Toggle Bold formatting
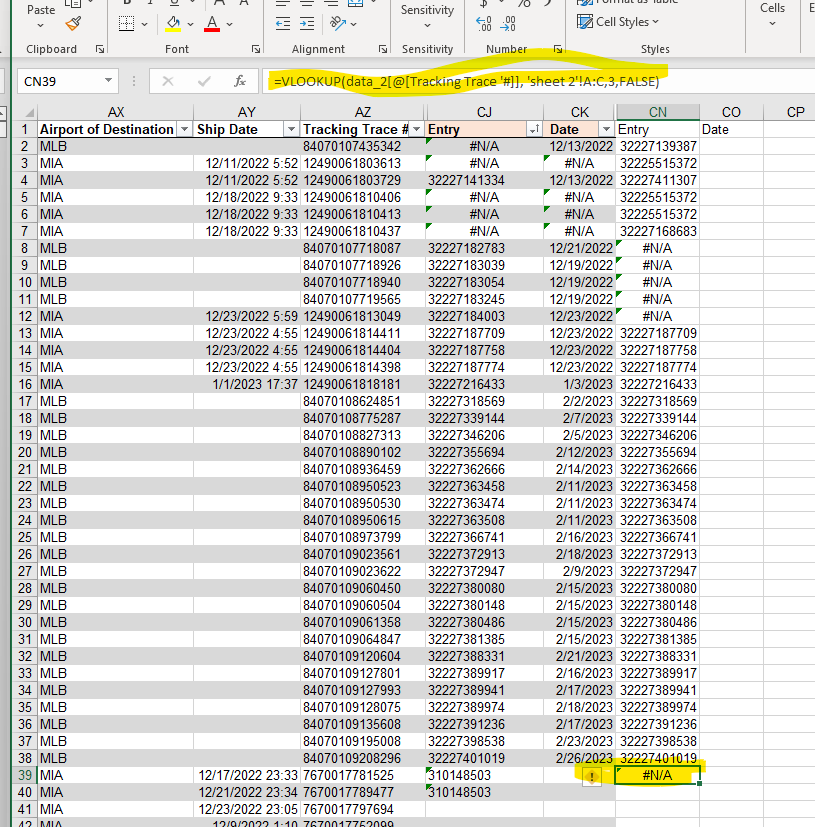 [x=126, y=4]
